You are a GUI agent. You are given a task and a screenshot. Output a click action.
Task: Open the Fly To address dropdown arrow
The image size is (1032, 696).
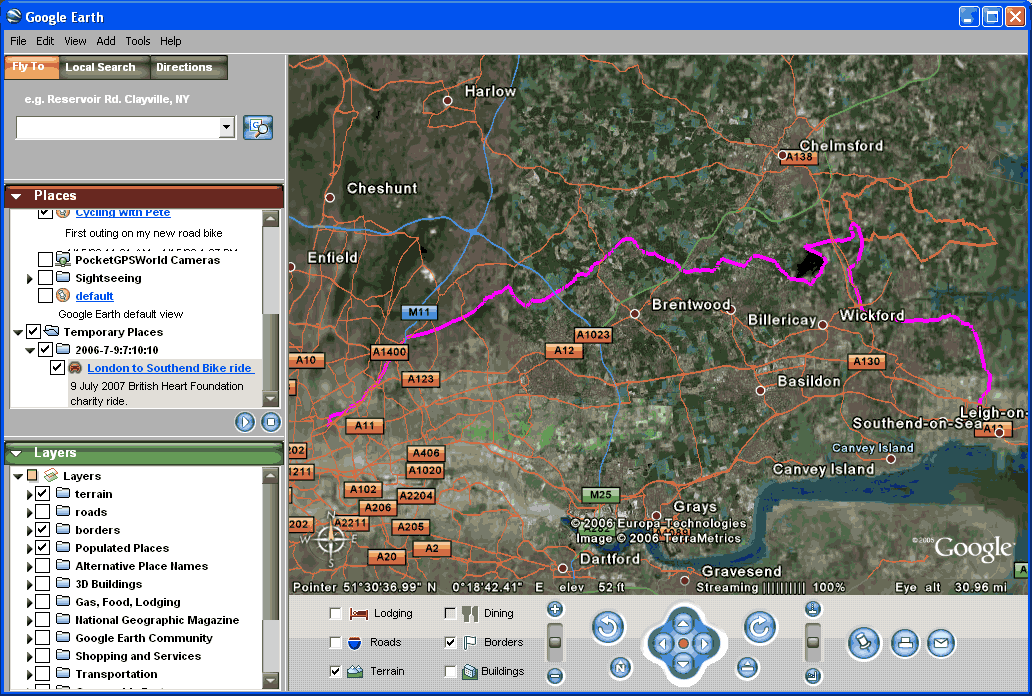(226, 127)
